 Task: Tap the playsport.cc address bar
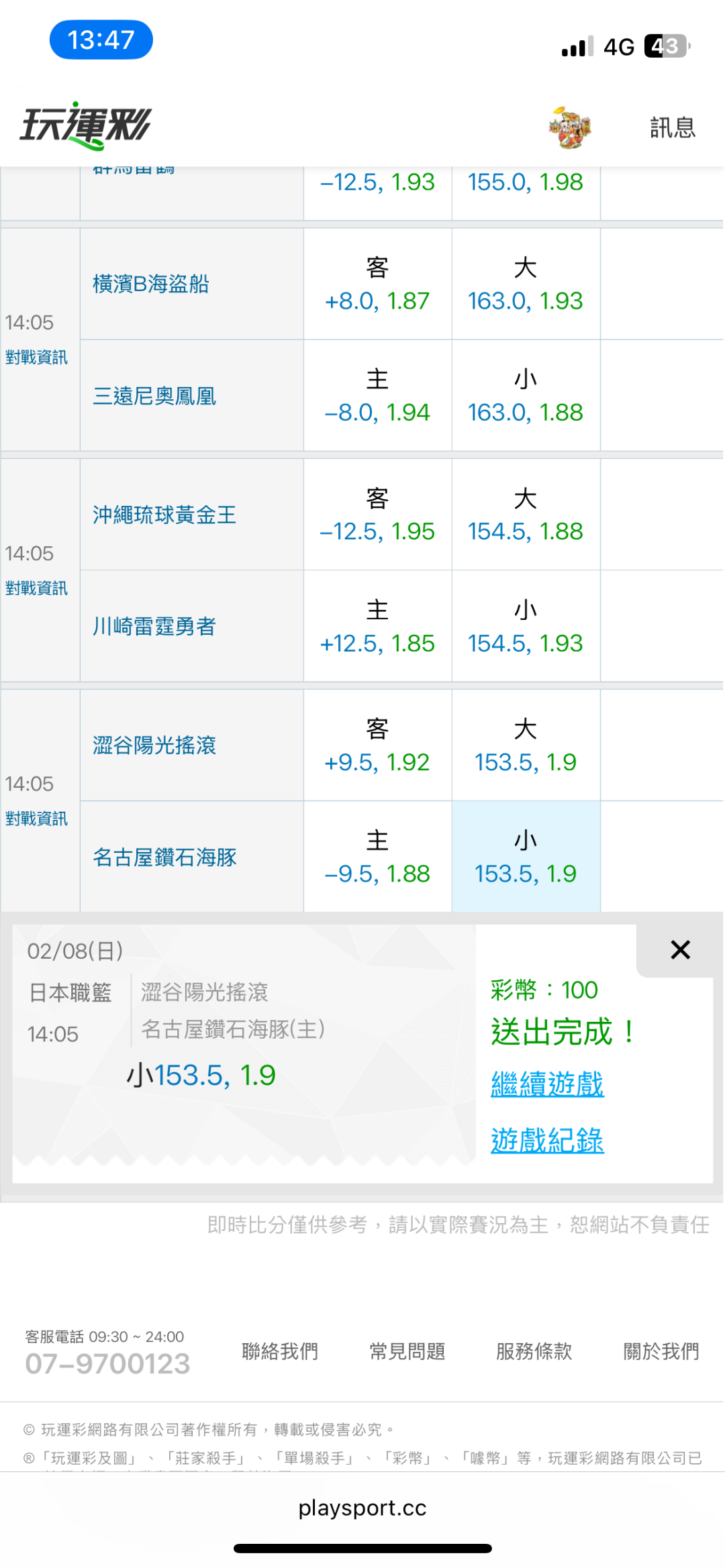pos(362,1508)
